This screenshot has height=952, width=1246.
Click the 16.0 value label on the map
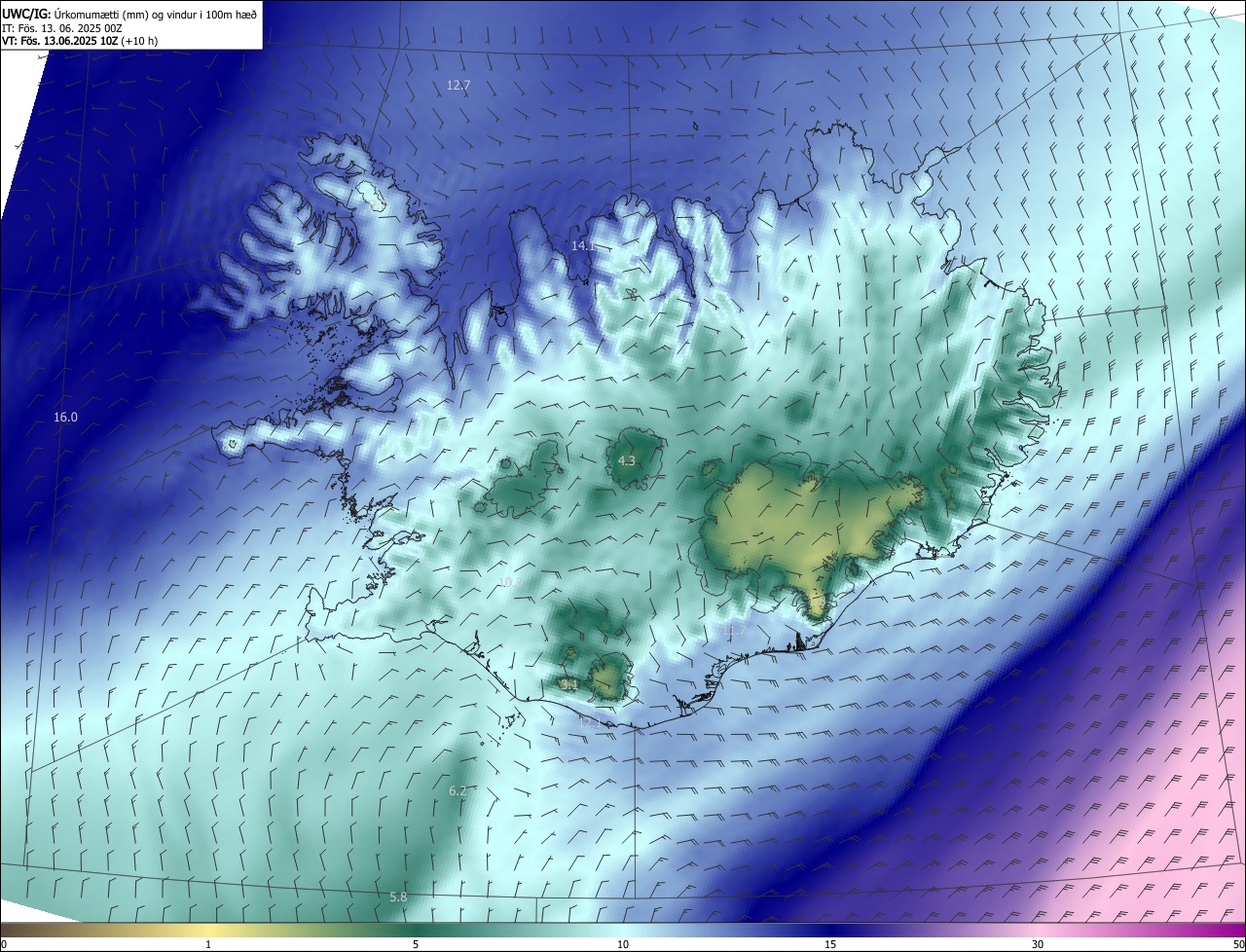click(65, 418)
